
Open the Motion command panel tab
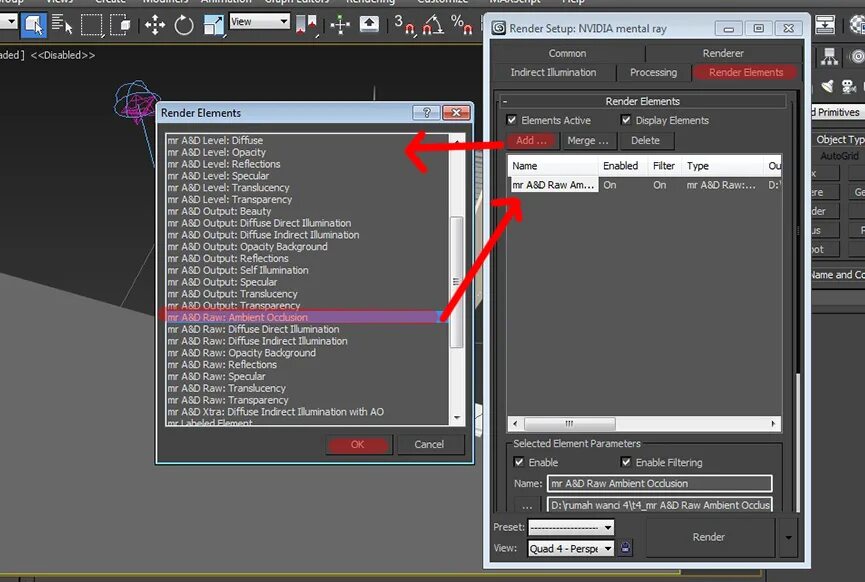857,56
